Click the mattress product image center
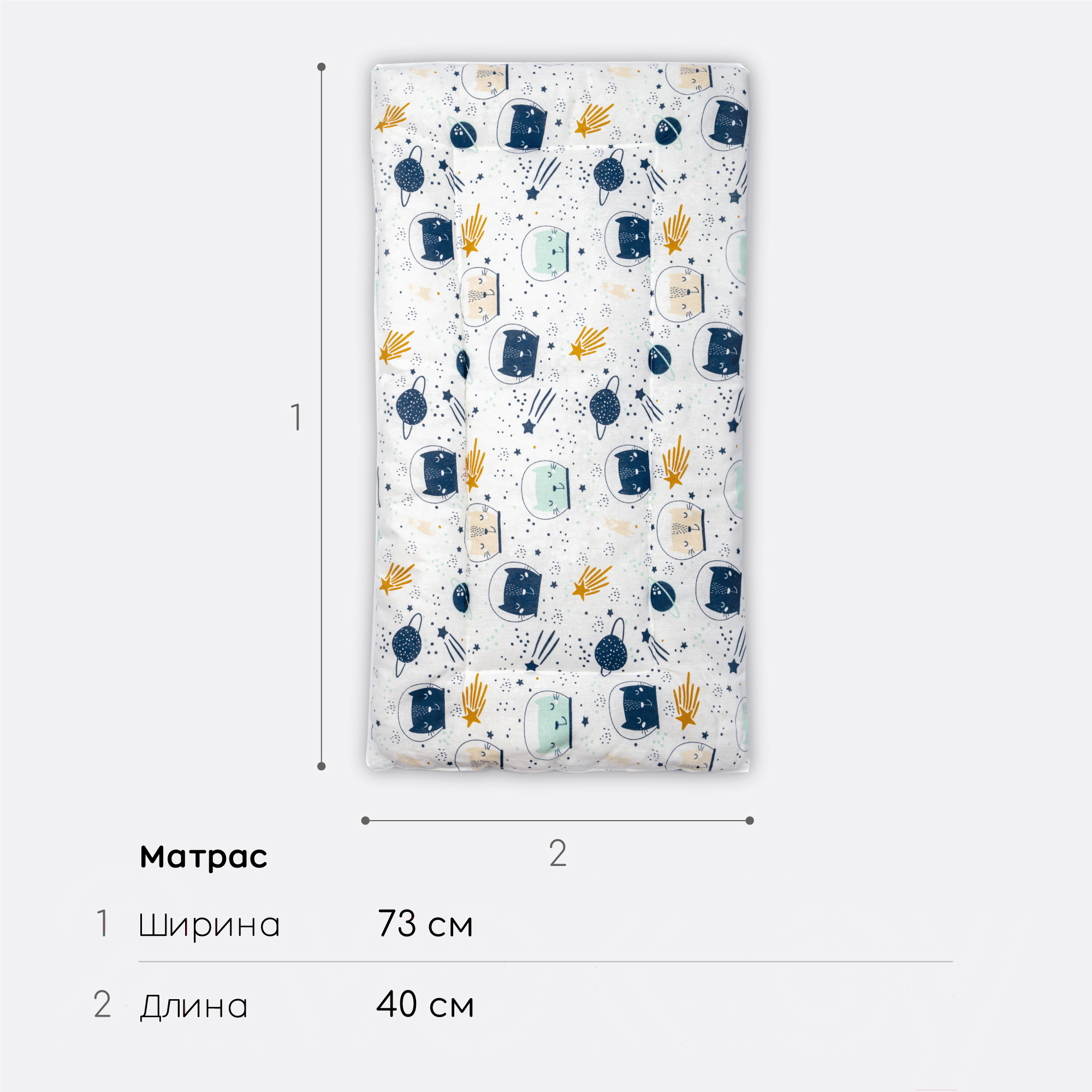This screenshot has height=1092, width=1092. [x=559, y=417]
